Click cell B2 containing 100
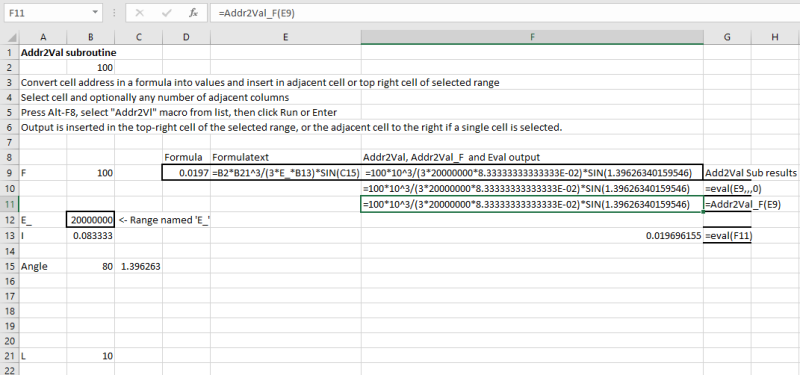The image size is (800, 375). click(x=90, y=67)
